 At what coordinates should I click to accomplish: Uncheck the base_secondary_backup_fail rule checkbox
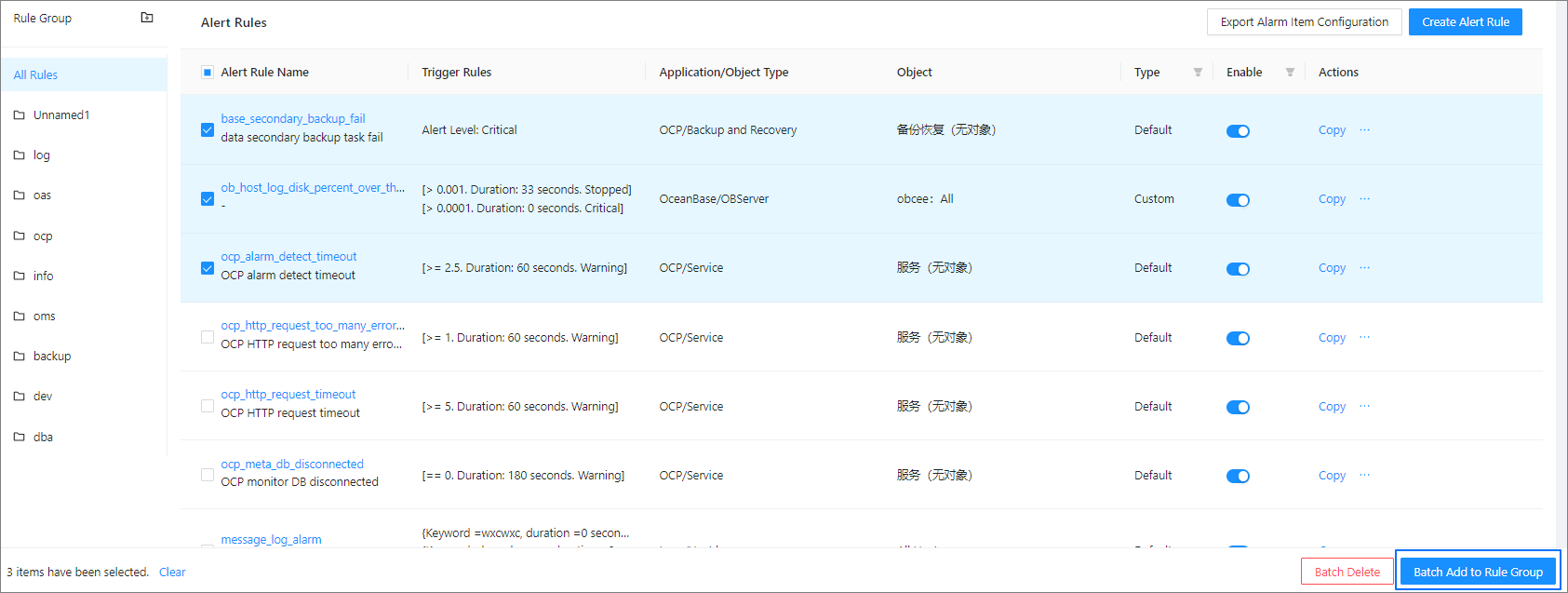point(208,130)
